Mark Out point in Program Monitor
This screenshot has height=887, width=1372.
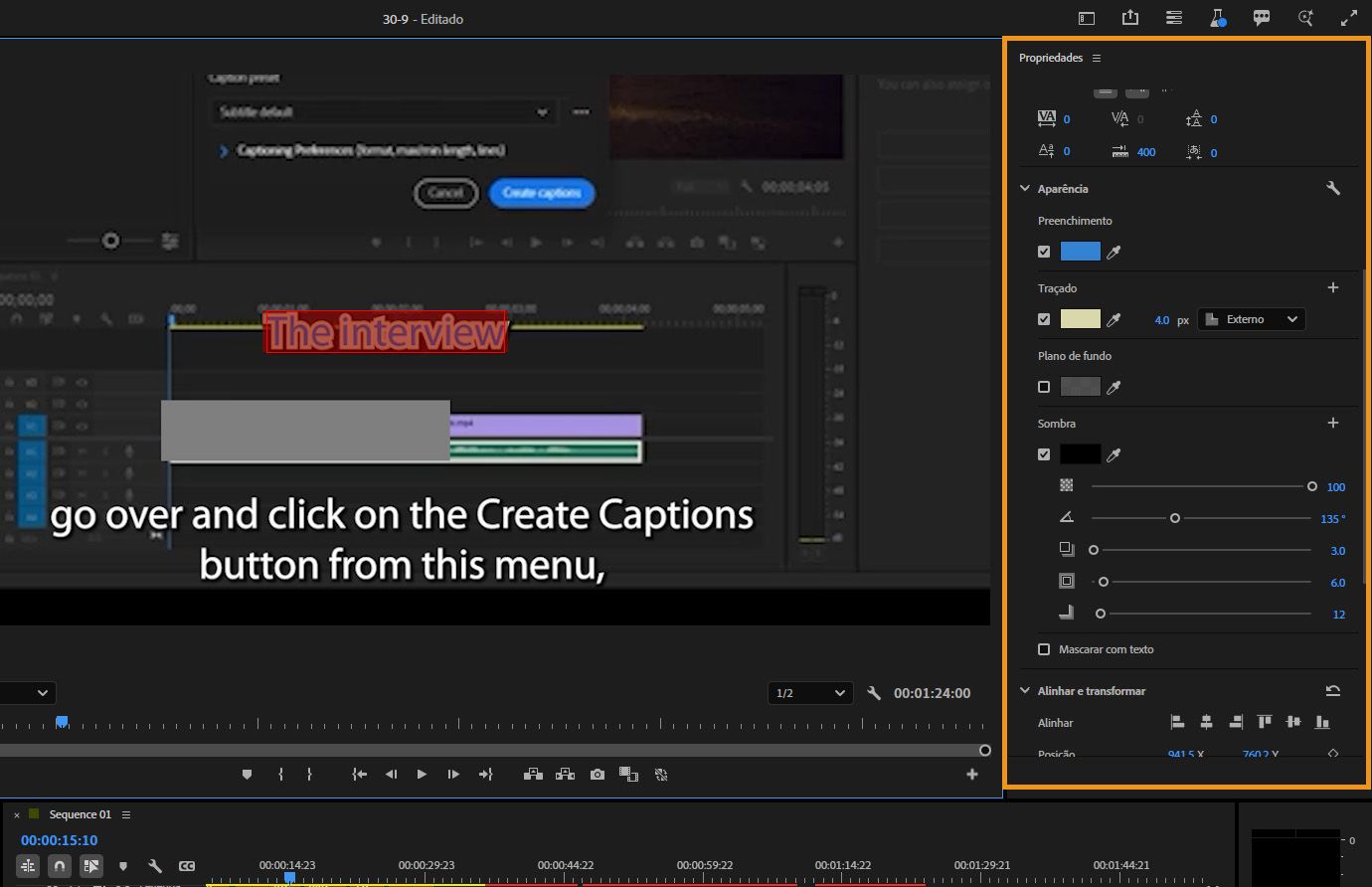coord(309,775)
